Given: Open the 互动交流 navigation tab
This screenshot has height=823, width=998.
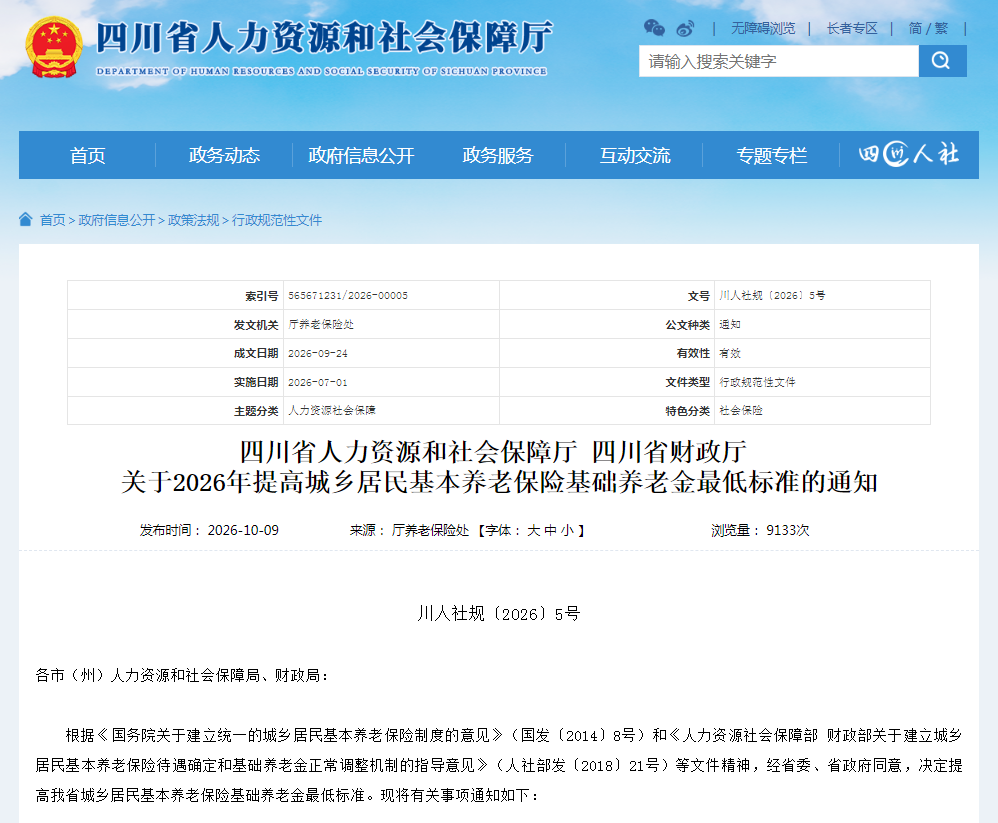Looking at the screenshot, I should pyautogui.click(x=635, y=155).
